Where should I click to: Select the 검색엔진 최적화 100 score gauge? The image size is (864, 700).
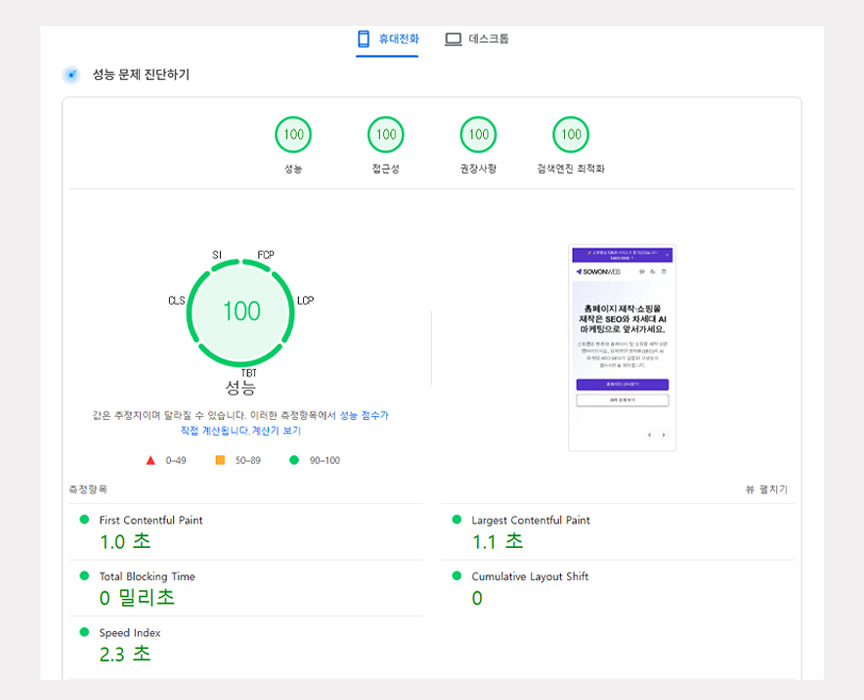pos(571,134)
